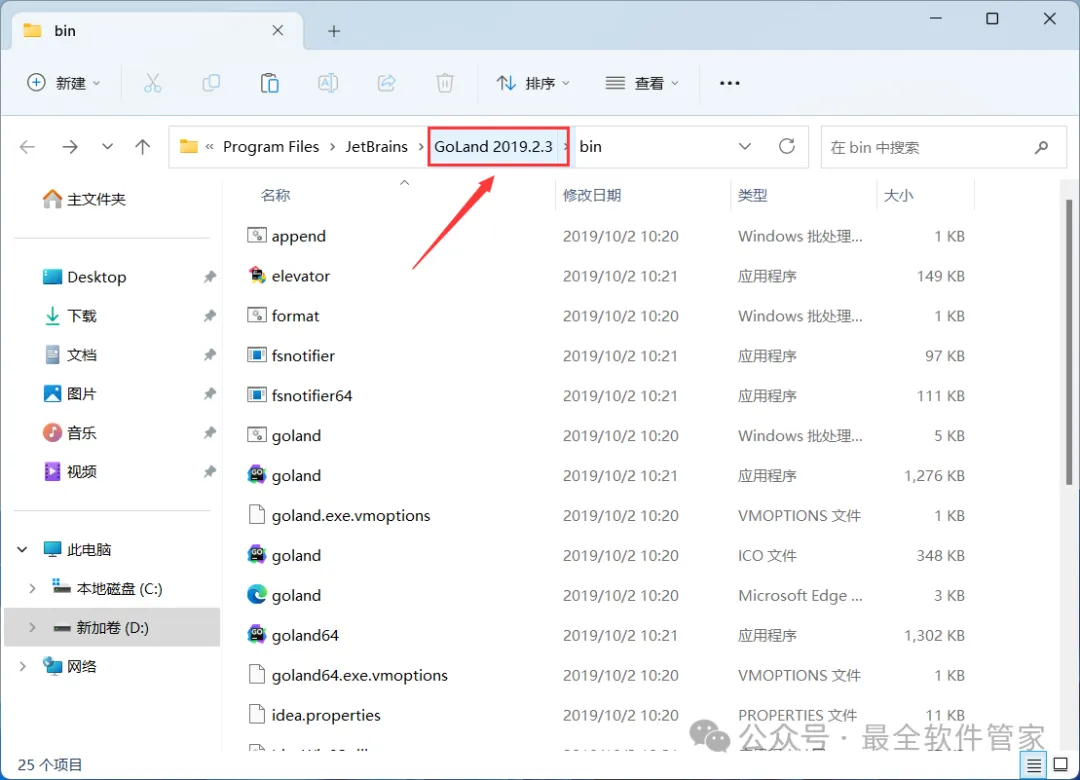The image size is (1080, 780).
Task: Expand Network (网络) tree node
Action: point(22,666)
